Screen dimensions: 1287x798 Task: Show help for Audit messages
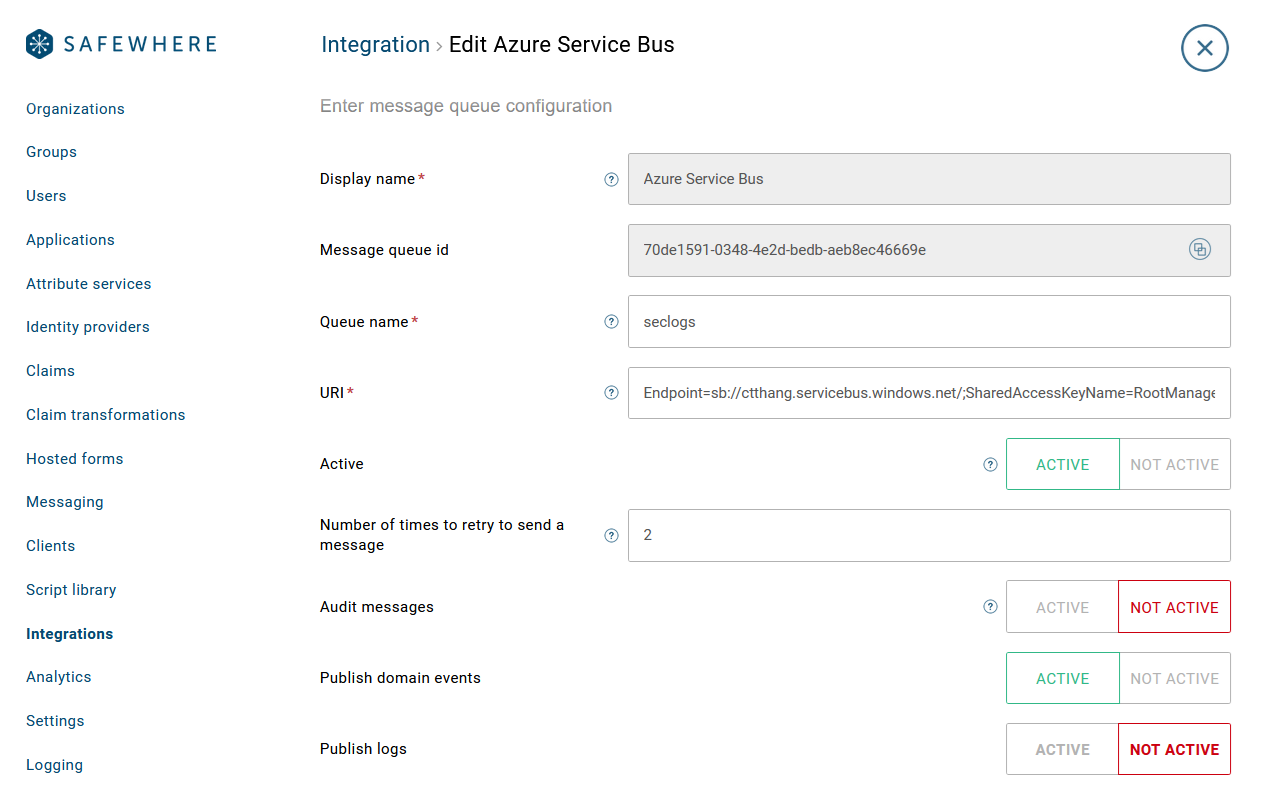point(990,607)
